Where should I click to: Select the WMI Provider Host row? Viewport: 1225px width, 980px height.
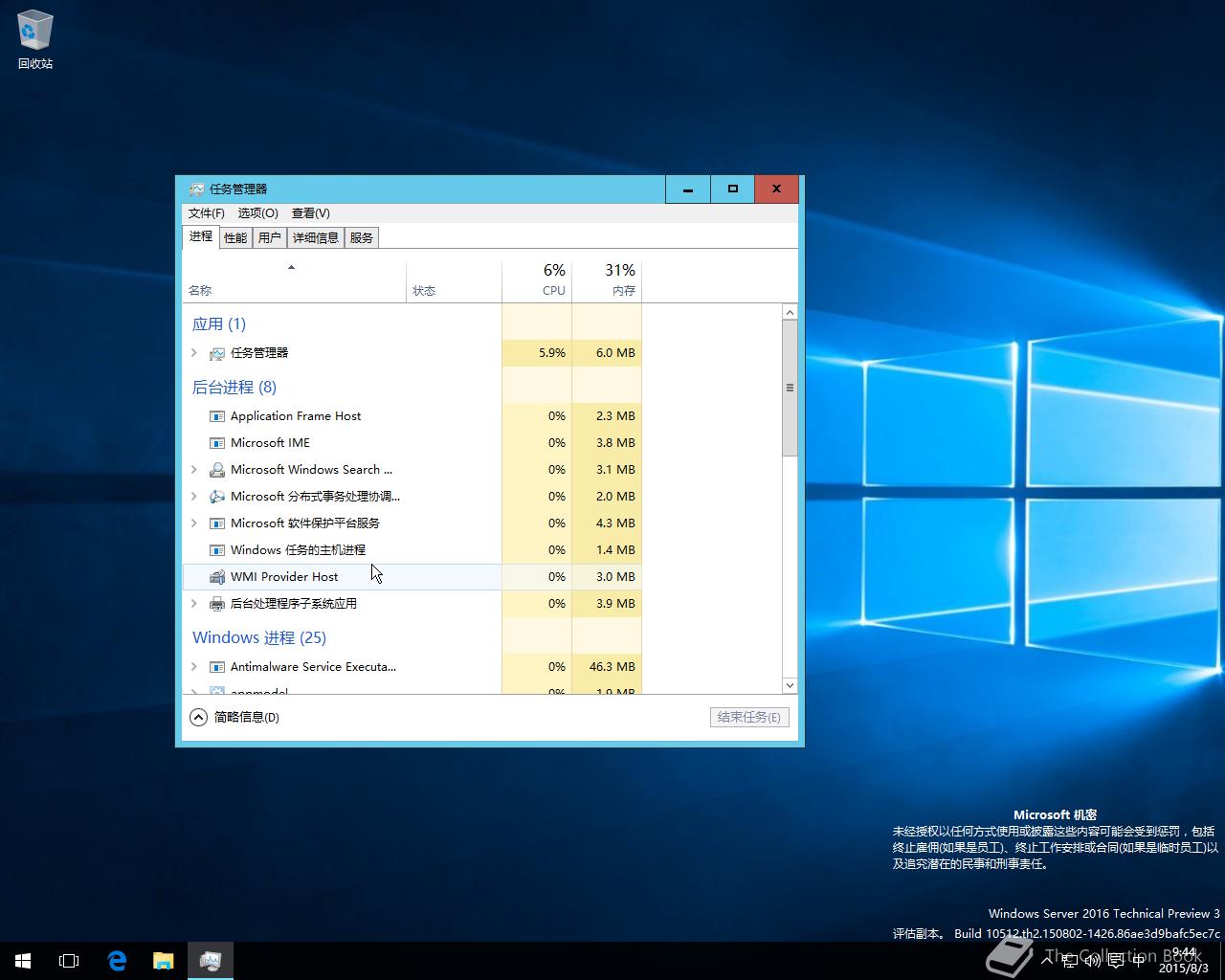(x=412, y=577)
